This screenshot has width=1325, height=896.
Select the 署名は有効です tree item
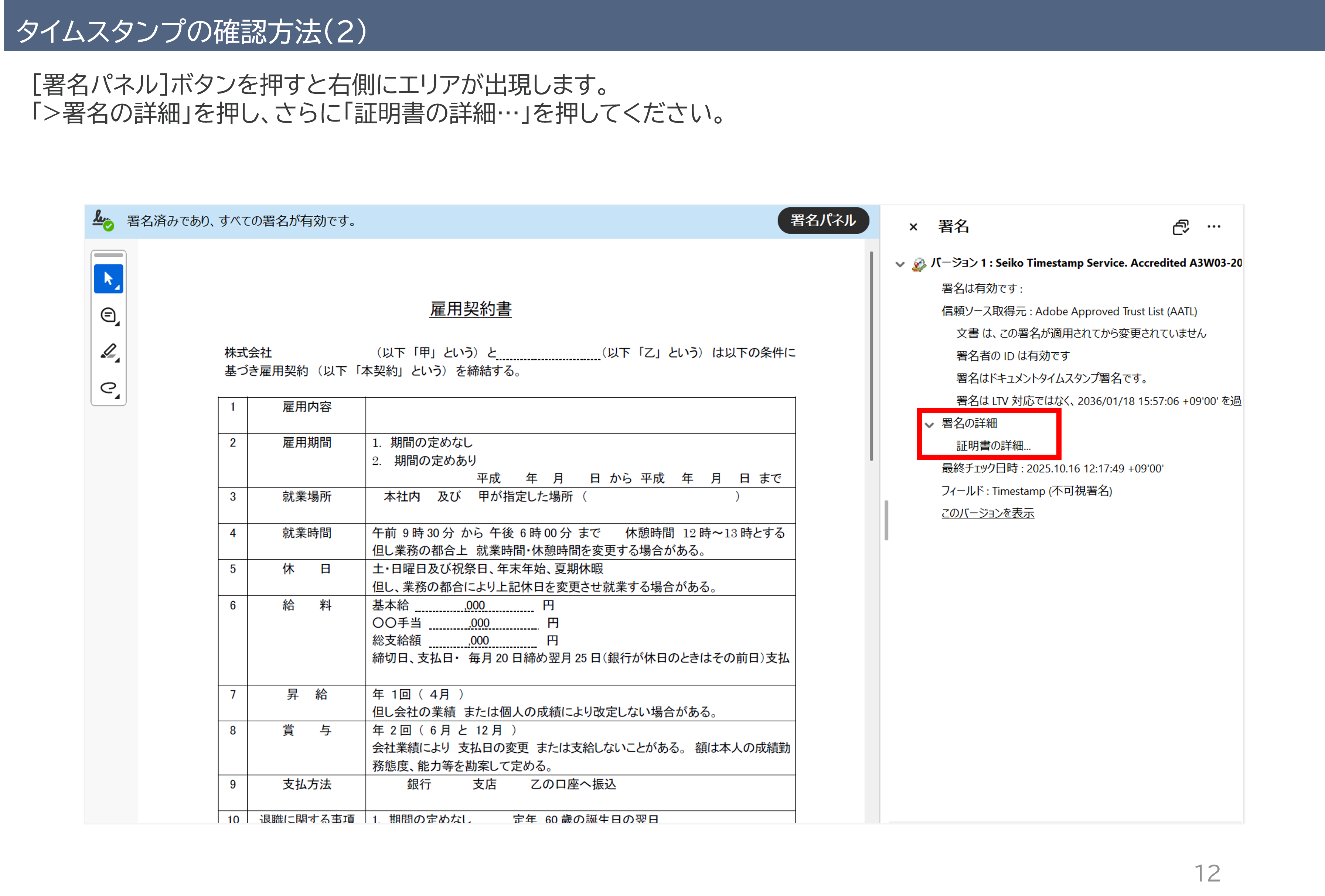point(982,288)
